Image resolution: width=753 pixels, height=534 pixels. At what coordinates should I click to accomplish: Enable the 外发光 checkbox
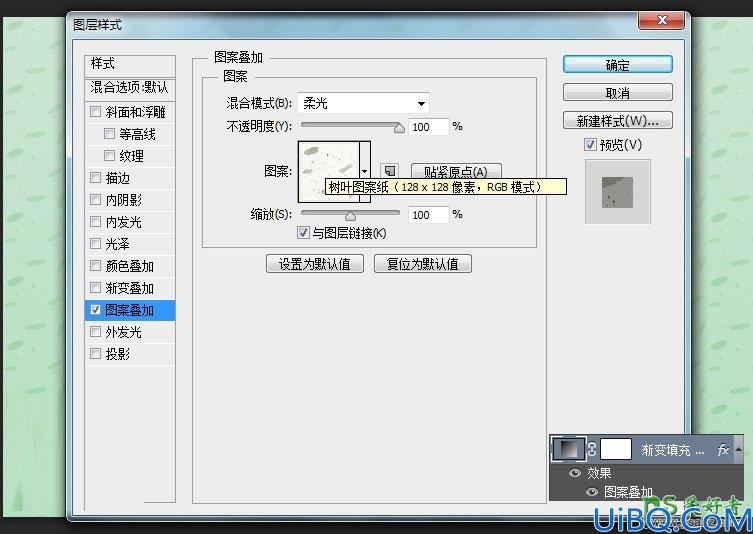pos(96,331)
